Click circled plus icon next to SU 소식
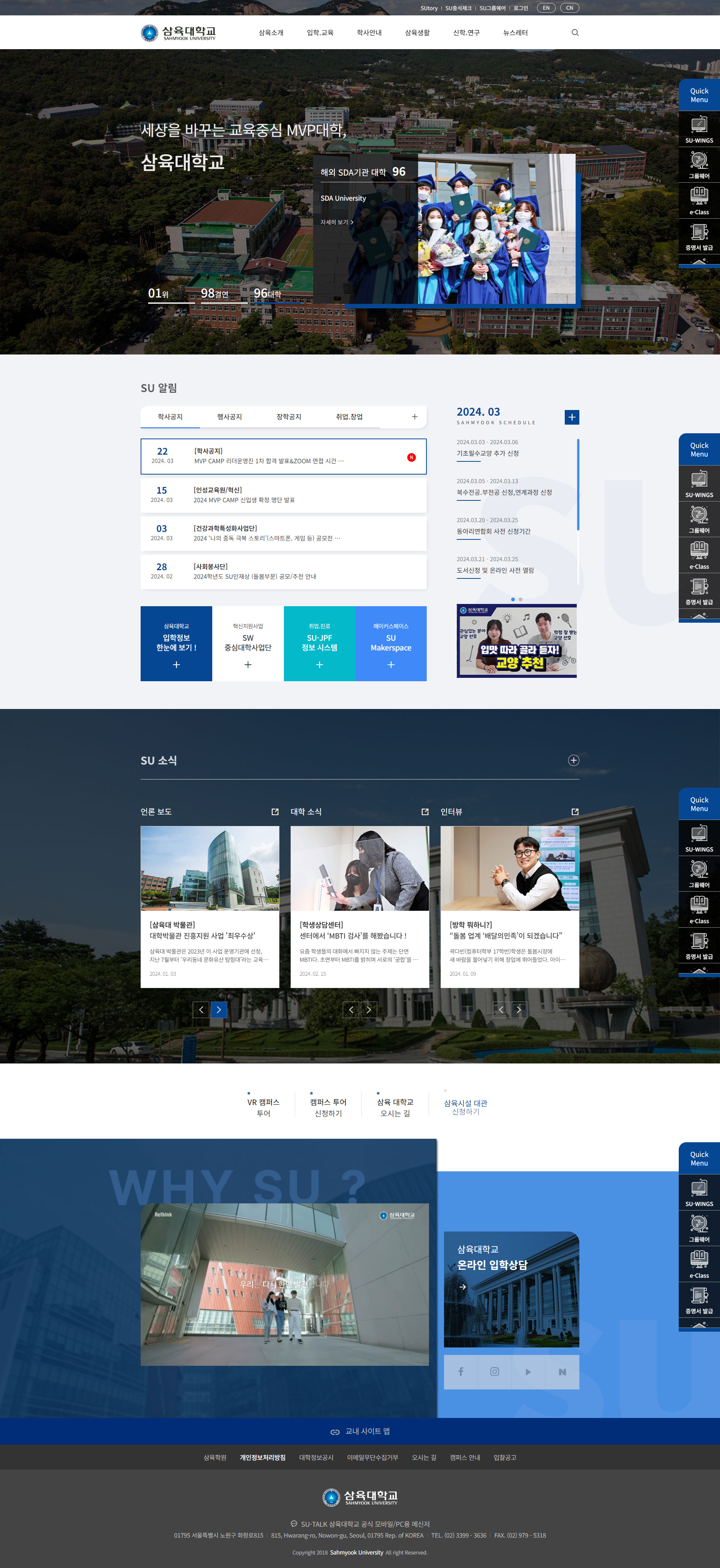 click(x=573, y=760)
